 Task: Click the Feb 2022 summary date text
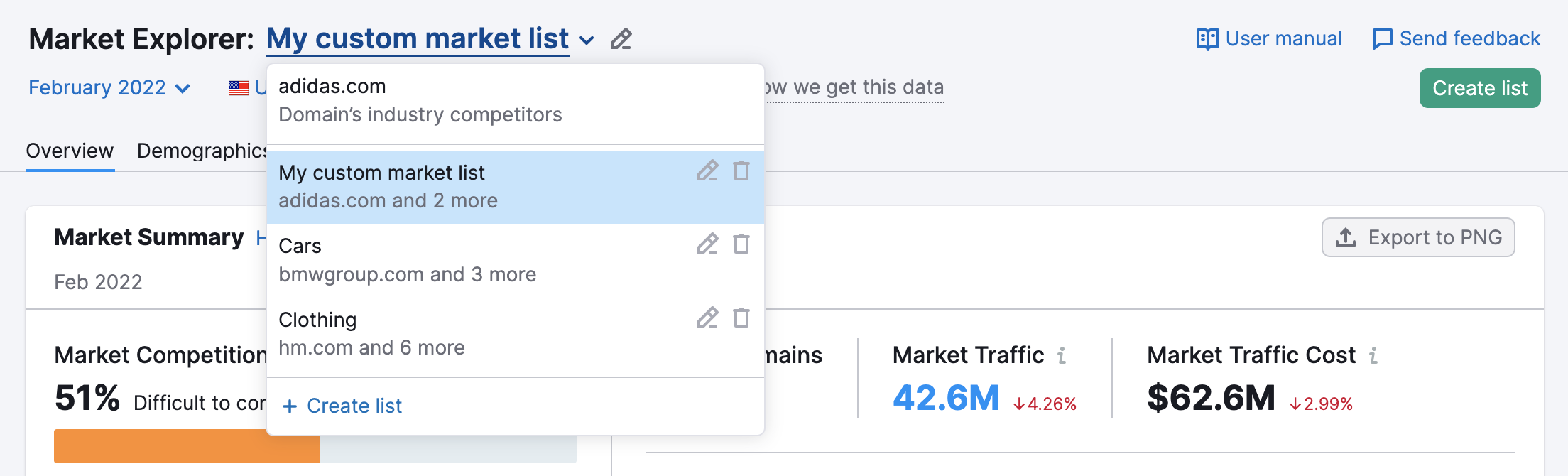98,282
